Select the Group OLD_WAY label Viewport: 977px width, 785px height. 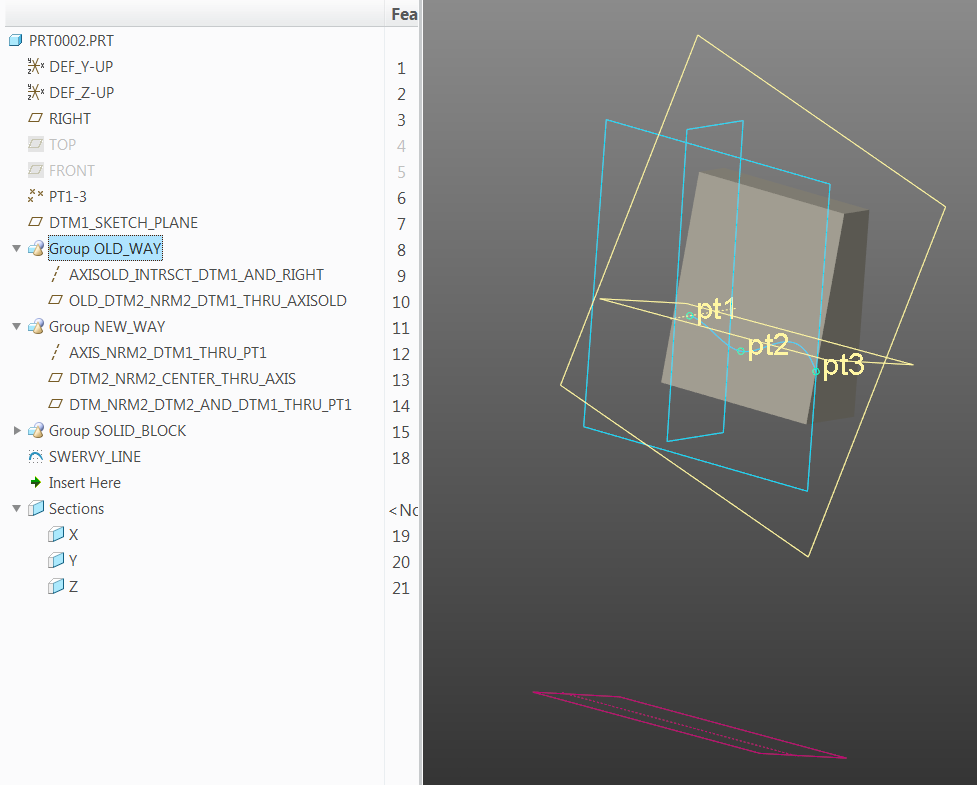pos(105,249)
